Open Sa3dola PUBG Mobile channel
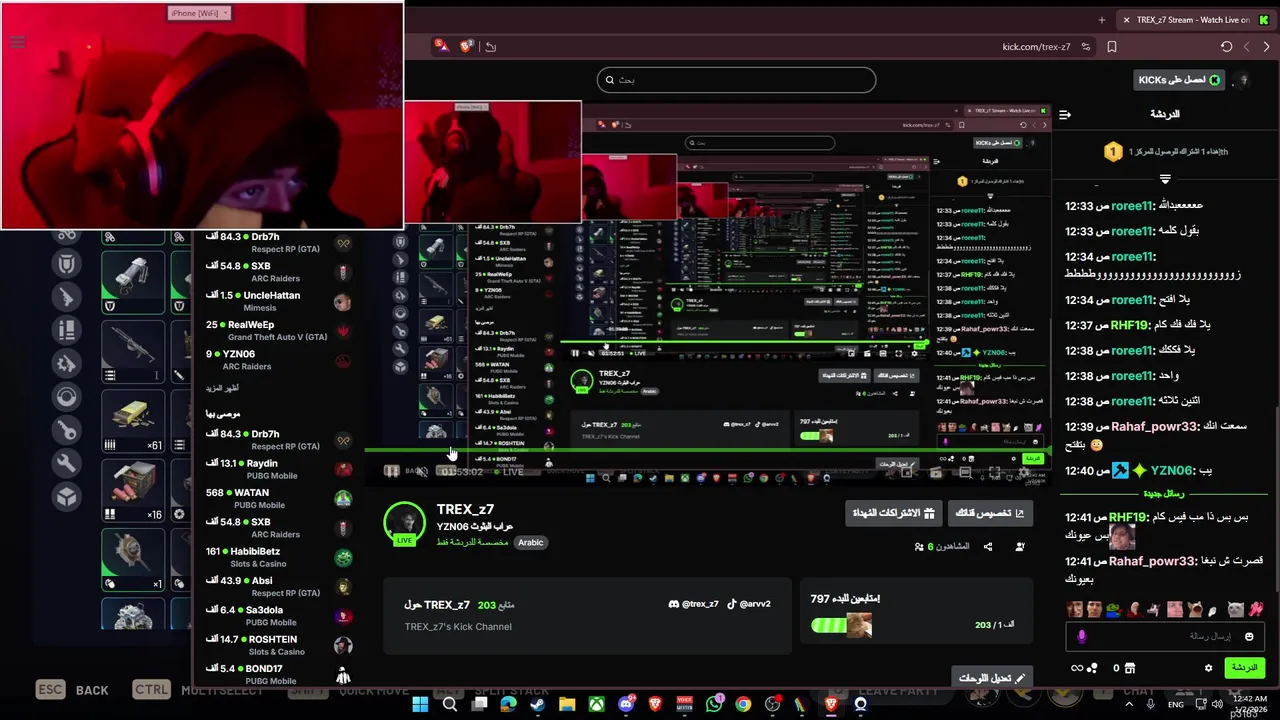The width and height of the screenshot is (1280, 720). (277, 615)
